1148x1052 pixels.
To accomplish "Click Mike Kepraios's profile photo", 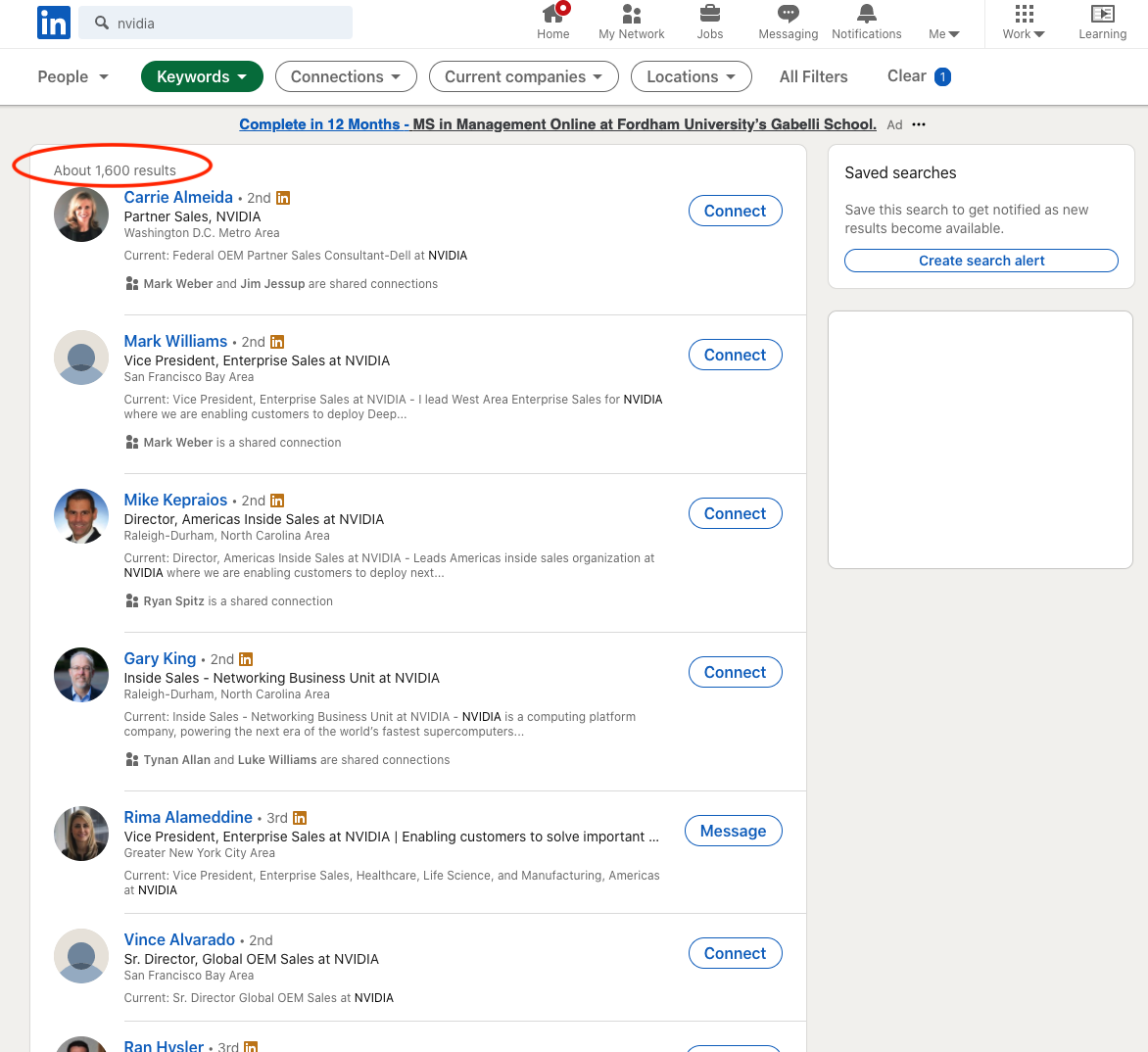I will pyautogui.click(x=81, y=516).
